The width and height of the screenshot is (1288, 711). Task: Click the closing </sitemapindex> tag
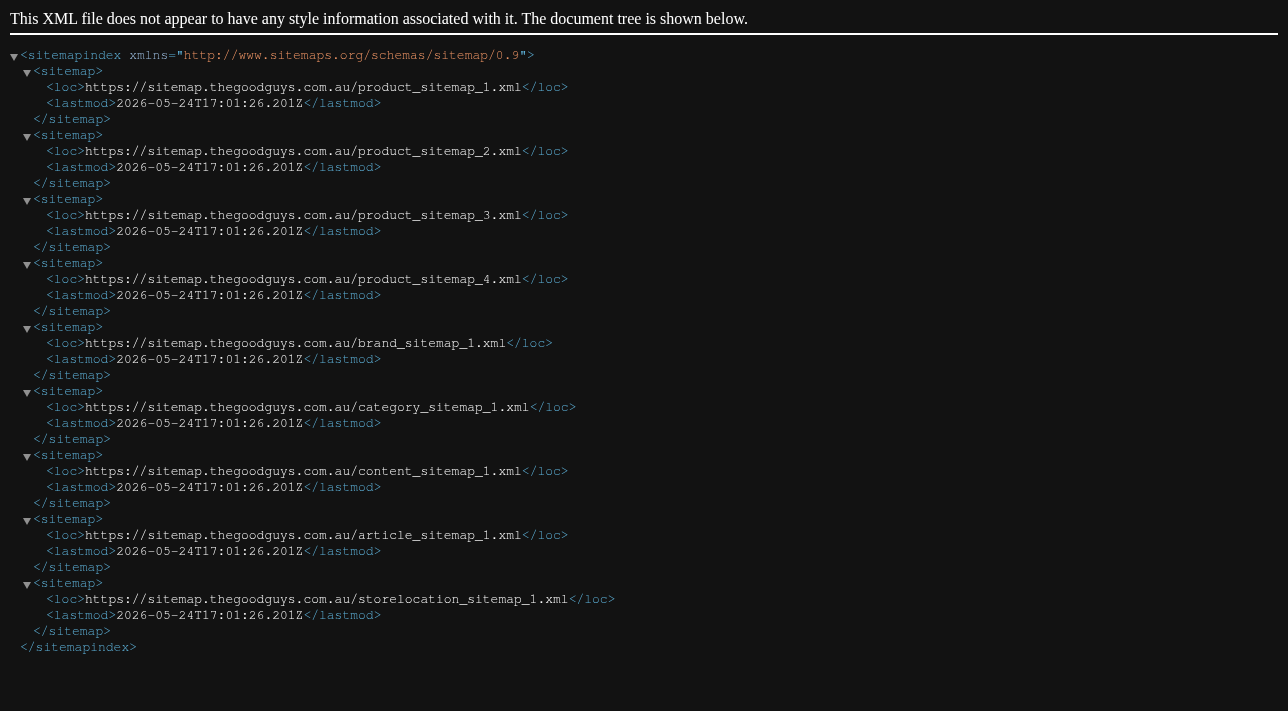pyautogui.click(x=78, y=648)
